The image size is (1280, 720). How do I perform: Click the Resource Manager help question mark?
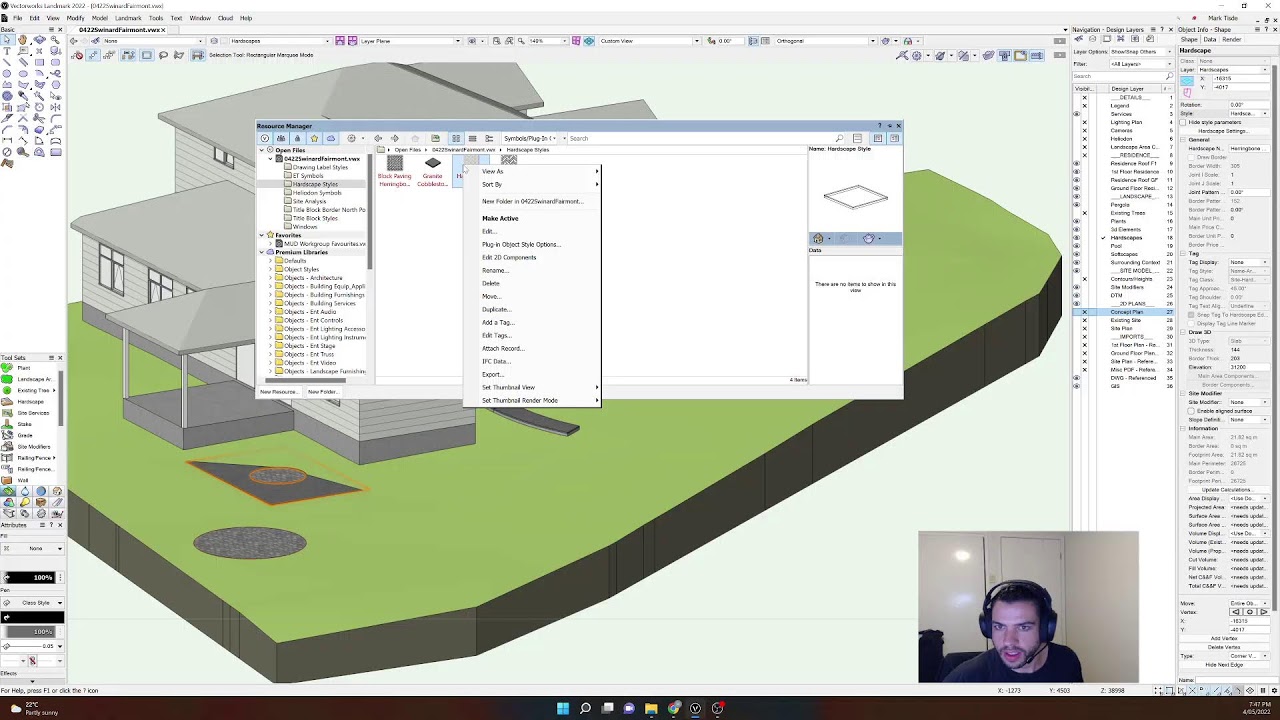(880, 126)
